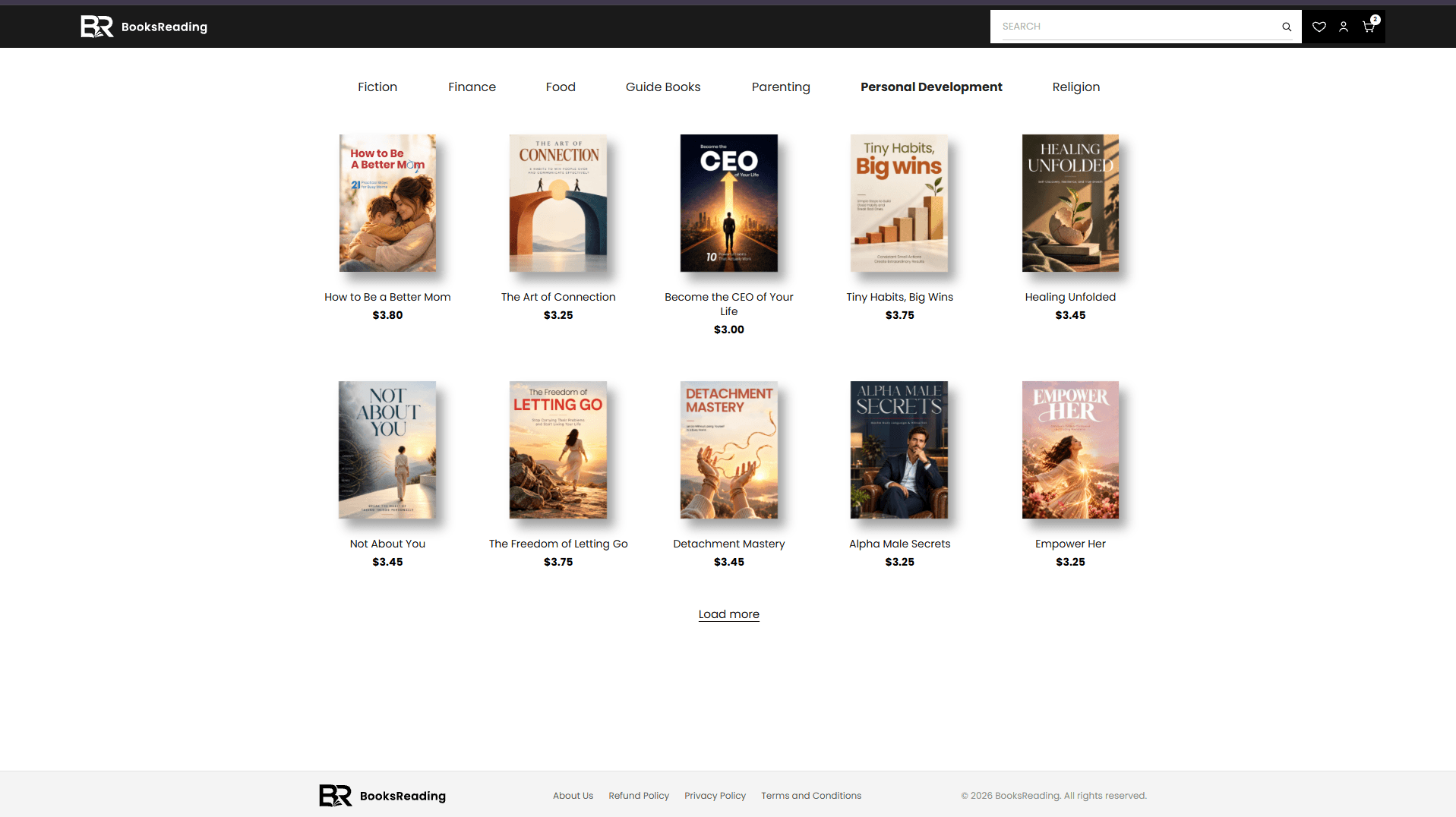The width and height of the screenshot is (1456, 817).
Task: Click the title 'Not About You'
Action: click(x=387, y=544)
